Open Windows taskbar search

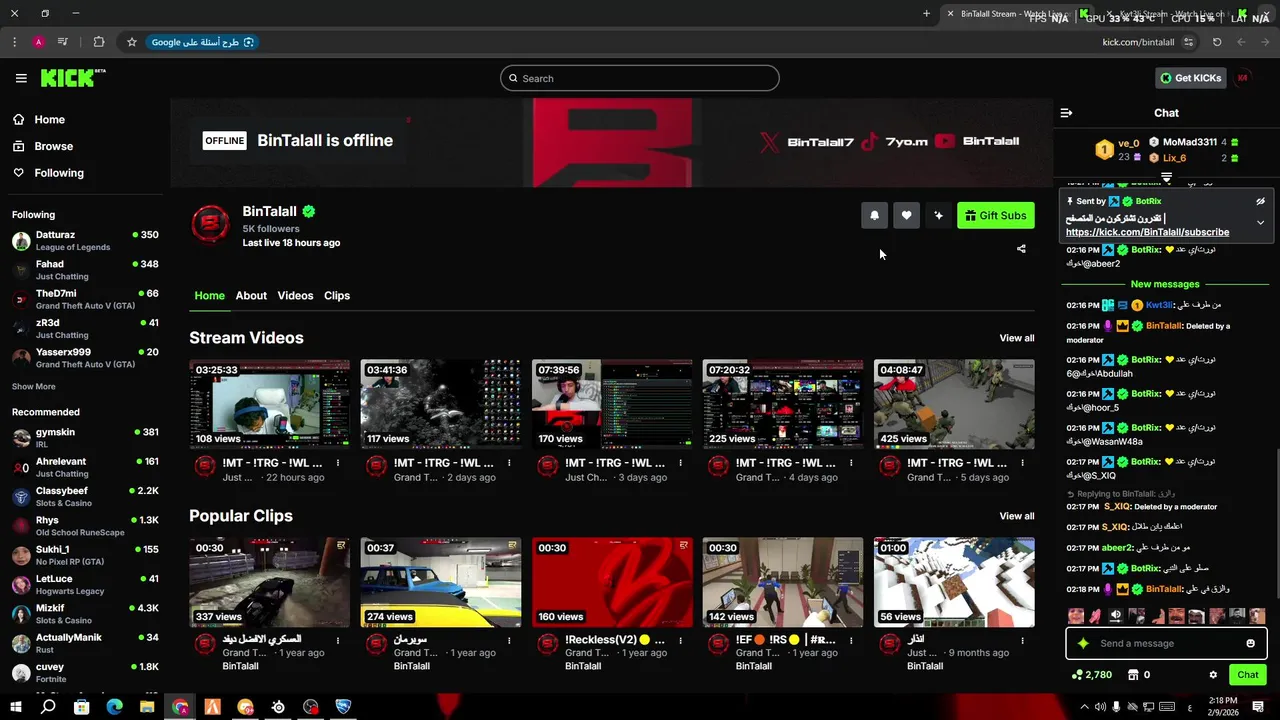pos(48,707)
